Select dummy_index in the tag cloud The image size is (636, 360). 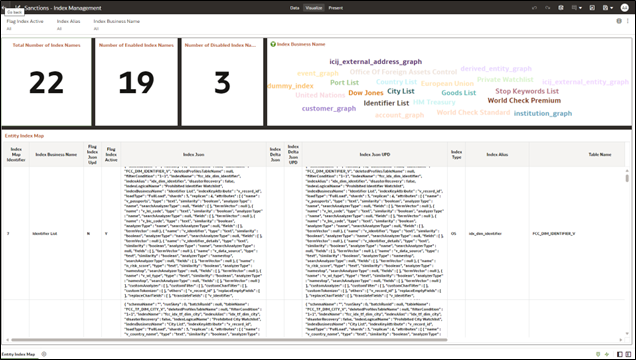[290, 86]
